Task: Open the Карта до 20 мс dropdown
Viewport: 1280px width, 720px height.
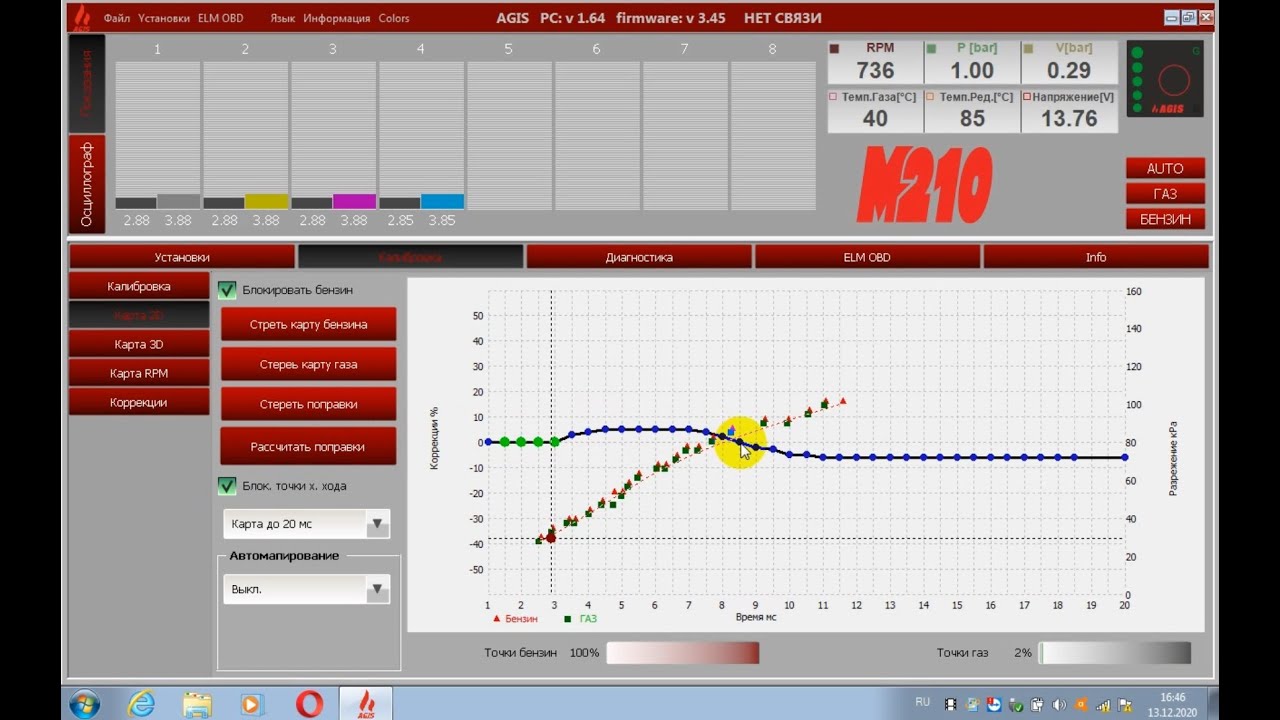Action: click(x=306, y=524)
